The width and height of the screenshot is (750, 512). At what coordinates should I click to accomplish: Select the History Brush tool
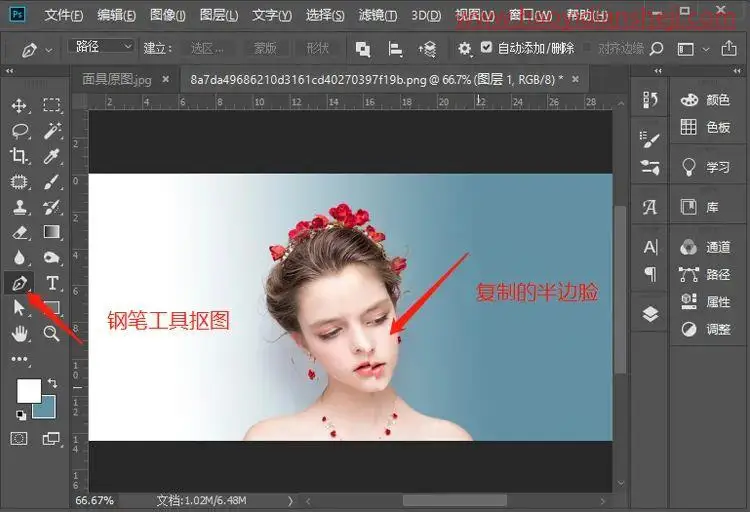[52, 207]
